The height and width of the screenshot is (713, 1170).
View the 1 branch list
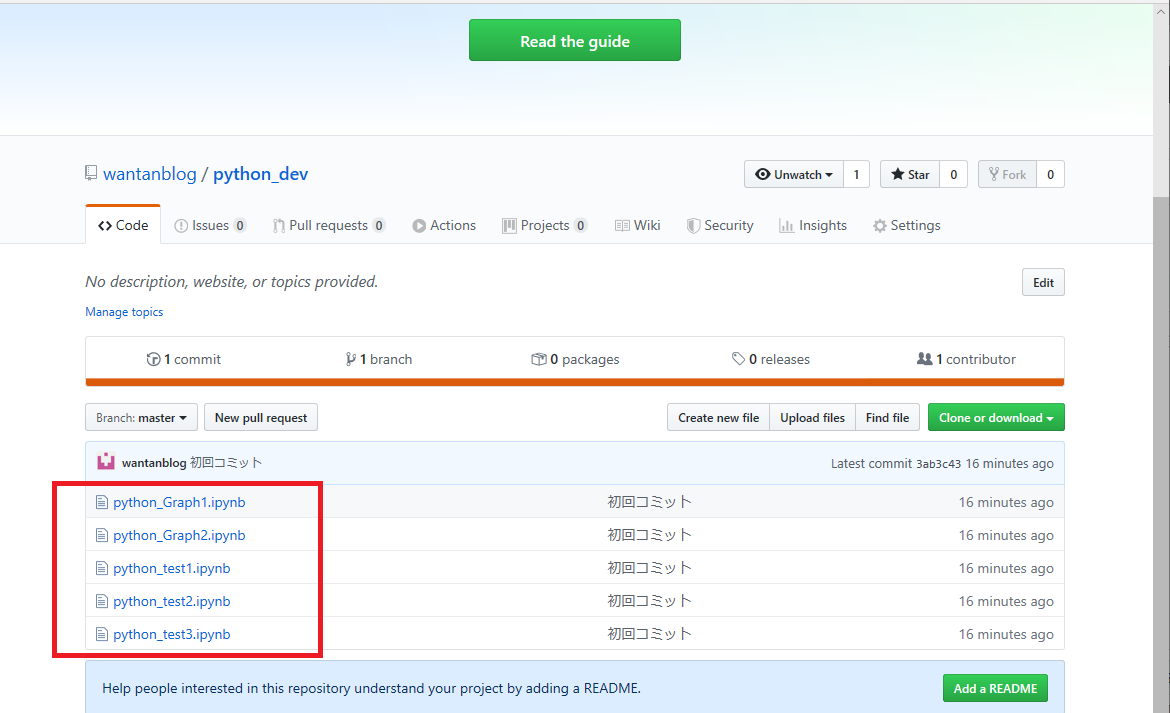coord(378,359)
